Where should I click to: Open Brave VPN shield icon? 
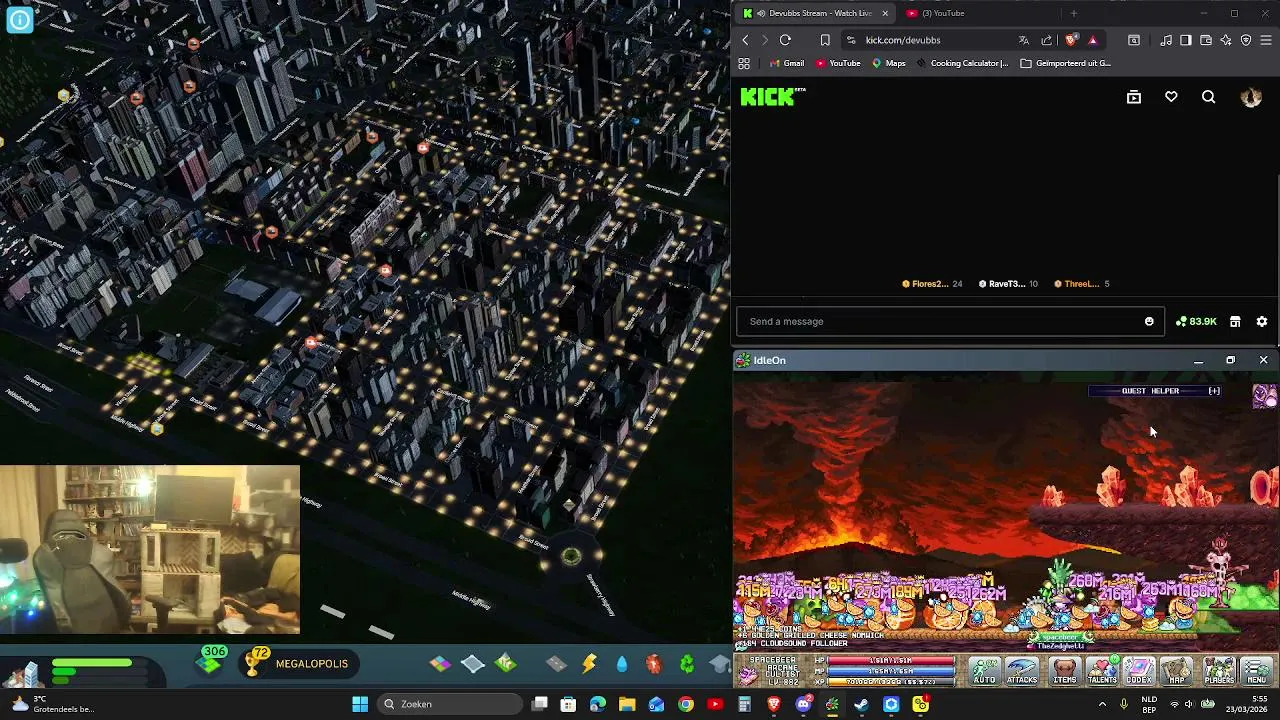(1246, 40)
